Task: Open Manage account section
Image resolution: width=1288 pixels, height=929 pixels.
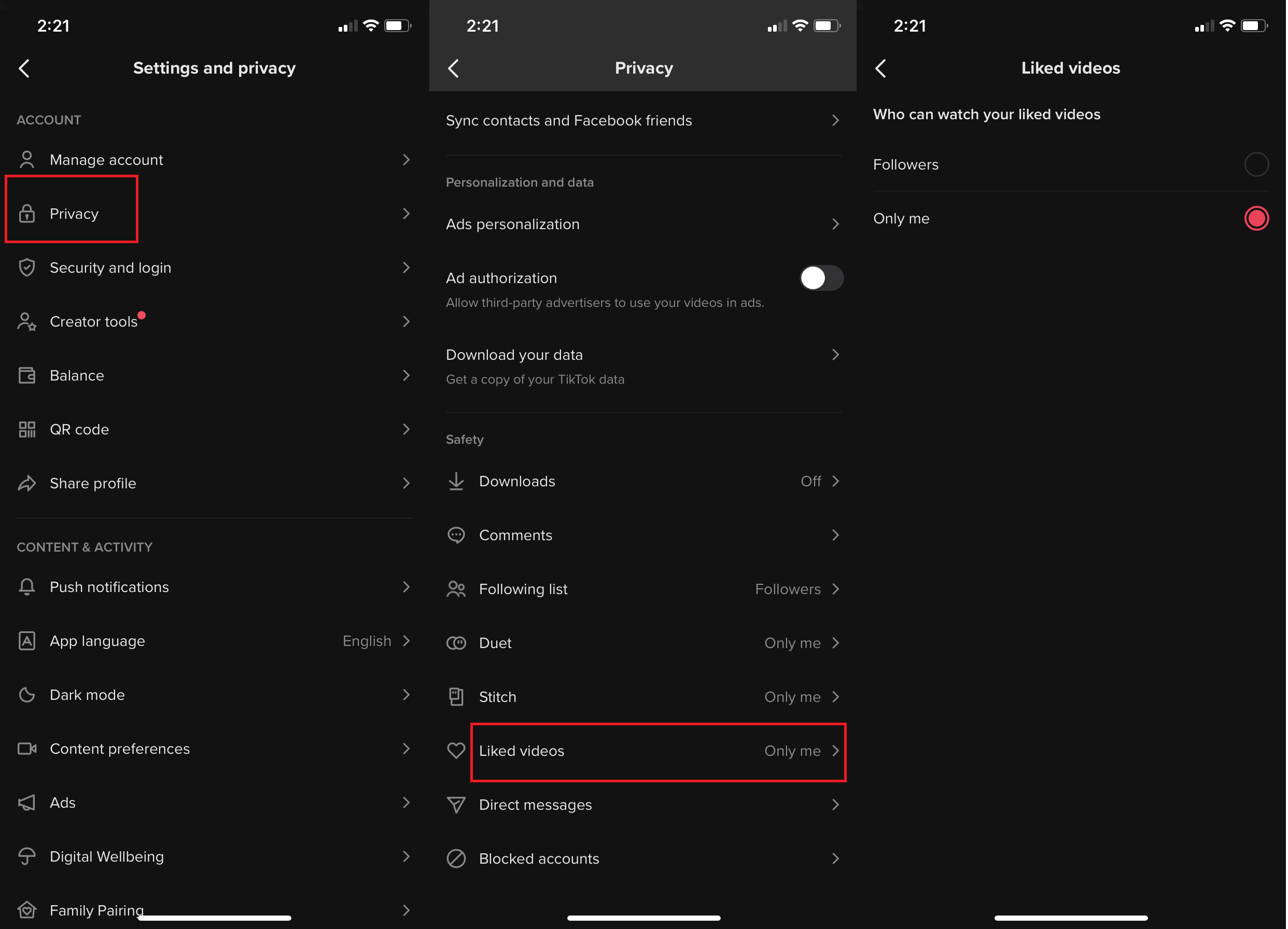Action: (214, 159)
